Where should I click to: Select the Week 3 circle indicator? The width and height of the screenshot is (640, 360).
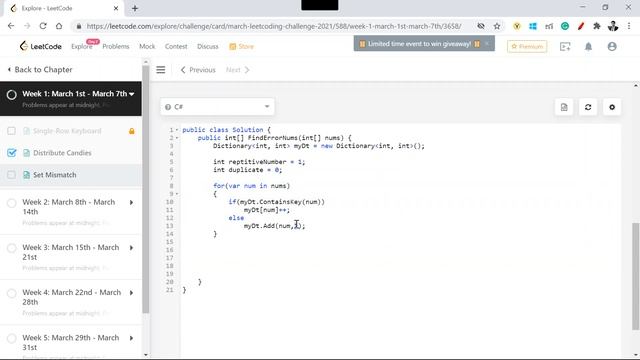(11, 248)
